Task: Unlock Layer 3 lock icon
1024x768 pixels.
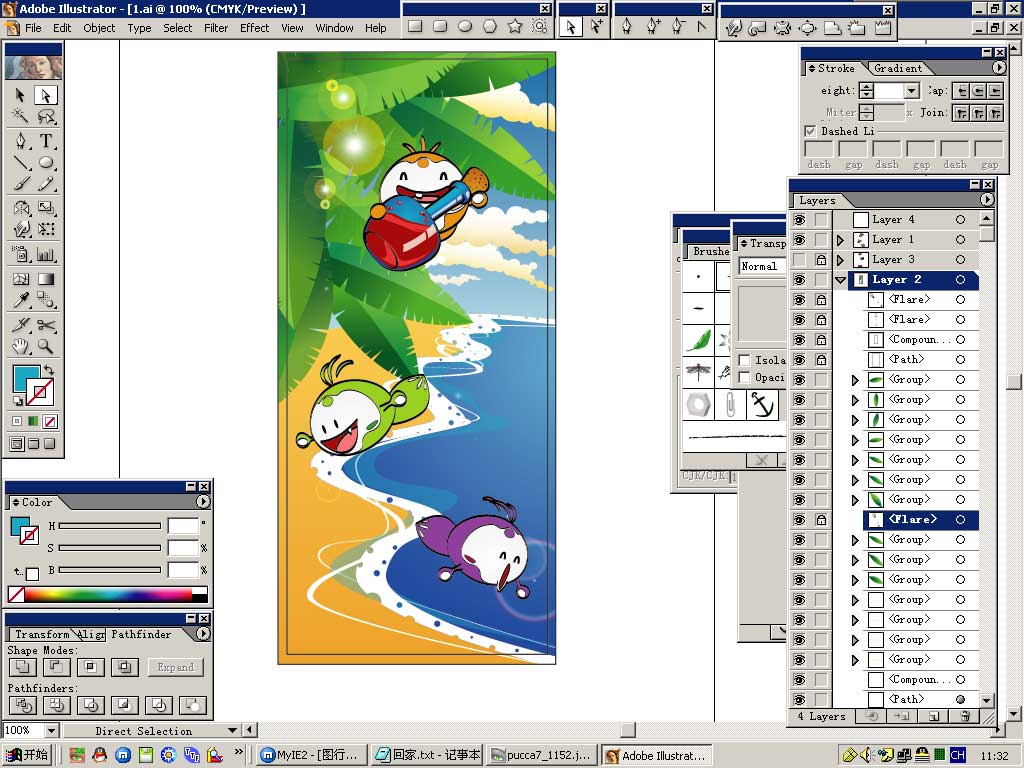Action: tap(822, 260)
